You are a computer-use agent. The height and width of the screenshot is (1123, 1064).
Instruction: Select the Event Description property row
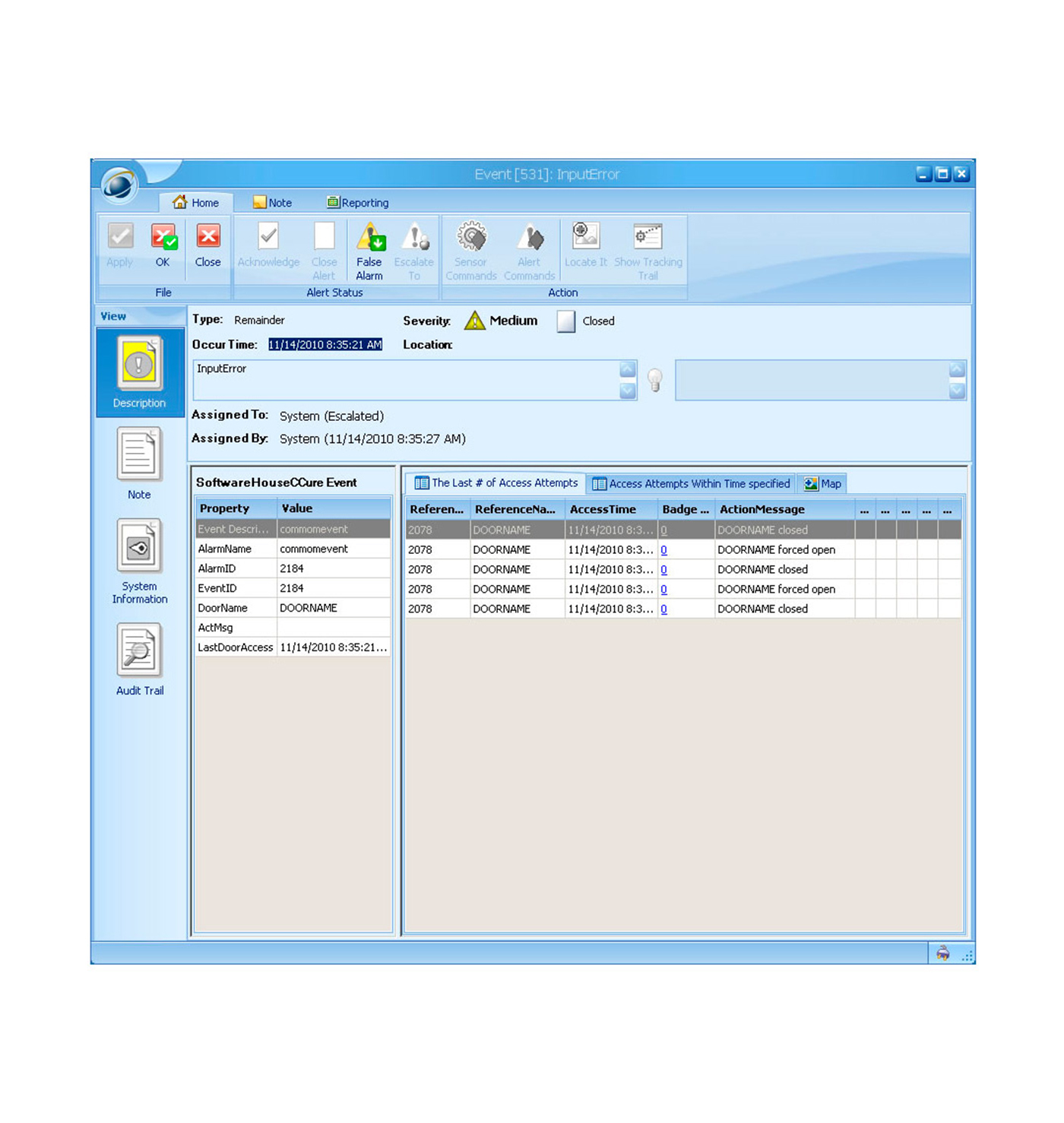293,529
